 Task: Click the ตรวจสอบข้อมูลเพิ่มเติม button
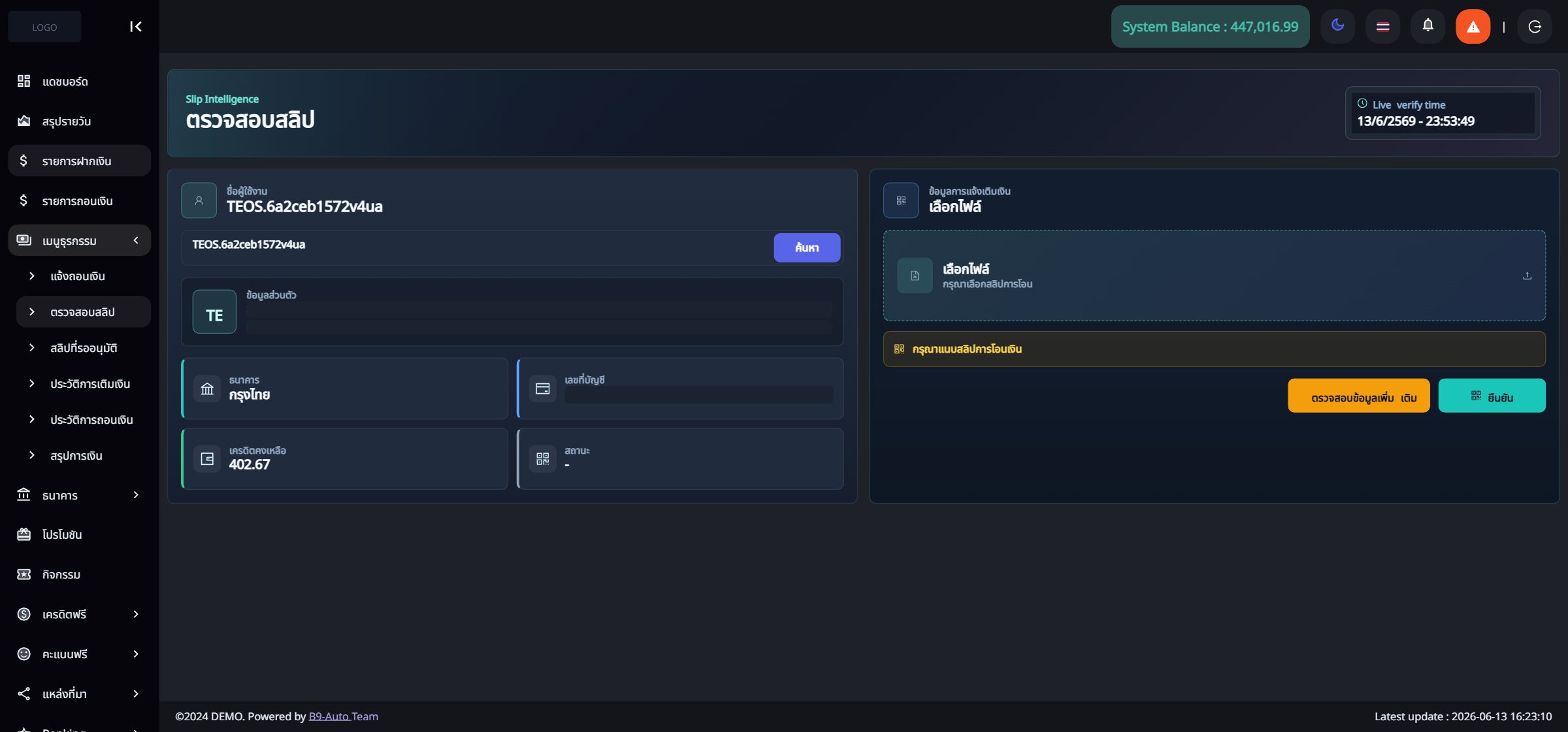point(1358,396)
